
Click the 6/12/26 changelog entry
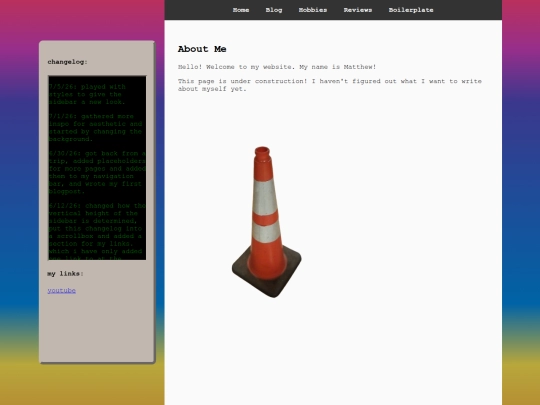[x=97, y=232]
